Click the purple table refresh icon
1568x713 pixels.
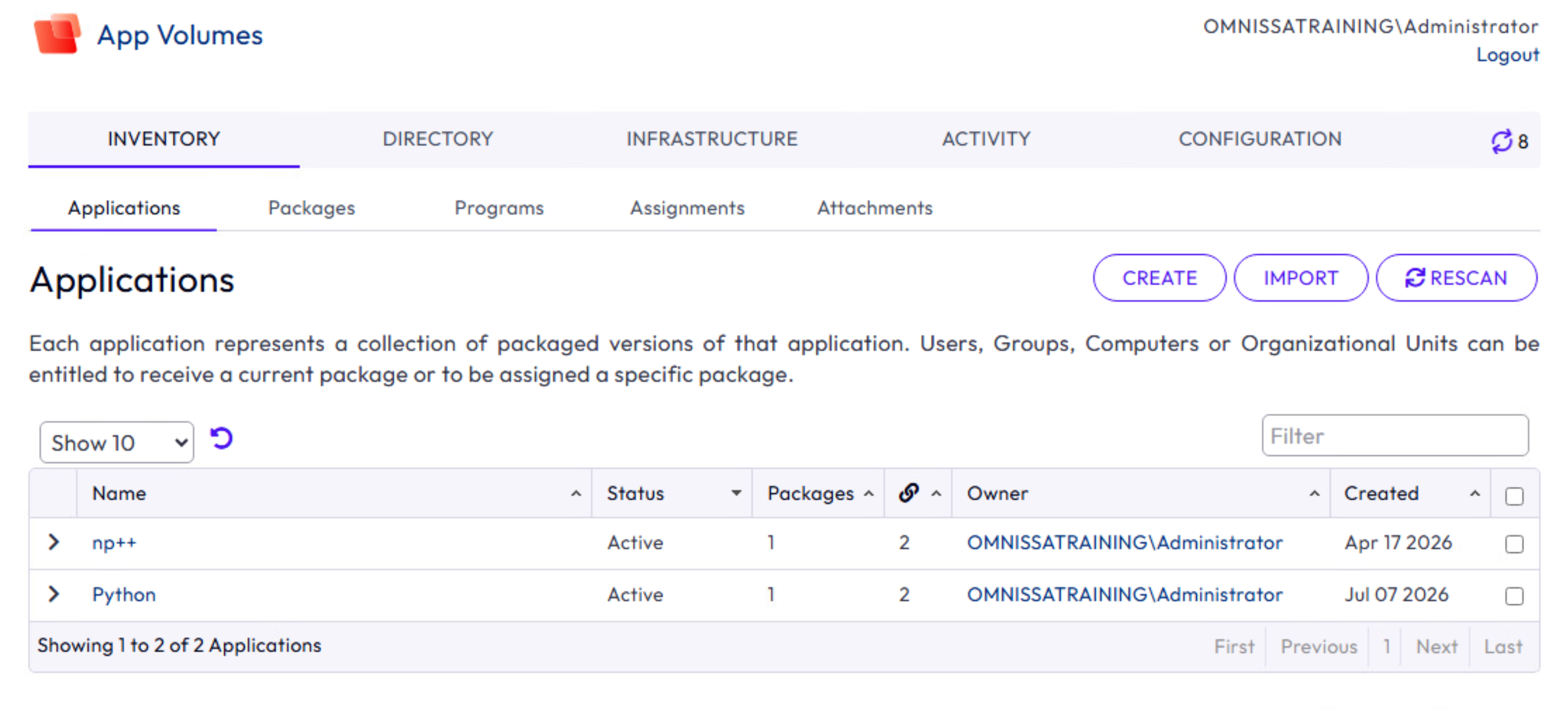221,438
